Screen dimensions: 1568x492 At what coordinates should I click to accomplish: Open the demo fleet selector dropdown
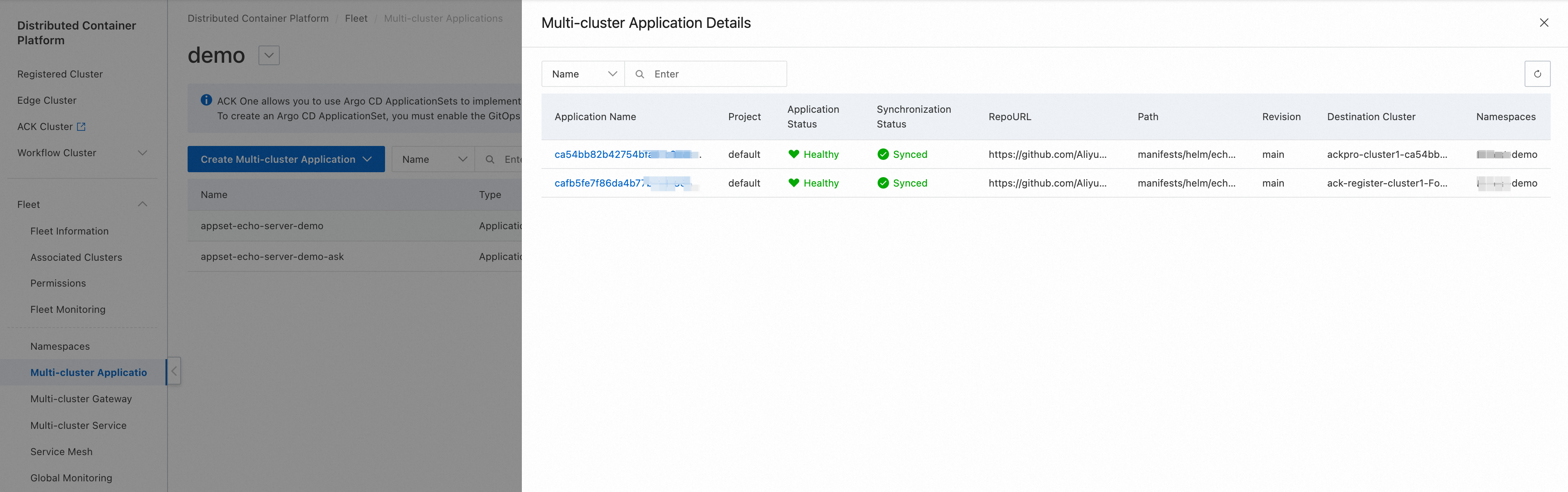(268, 55)
